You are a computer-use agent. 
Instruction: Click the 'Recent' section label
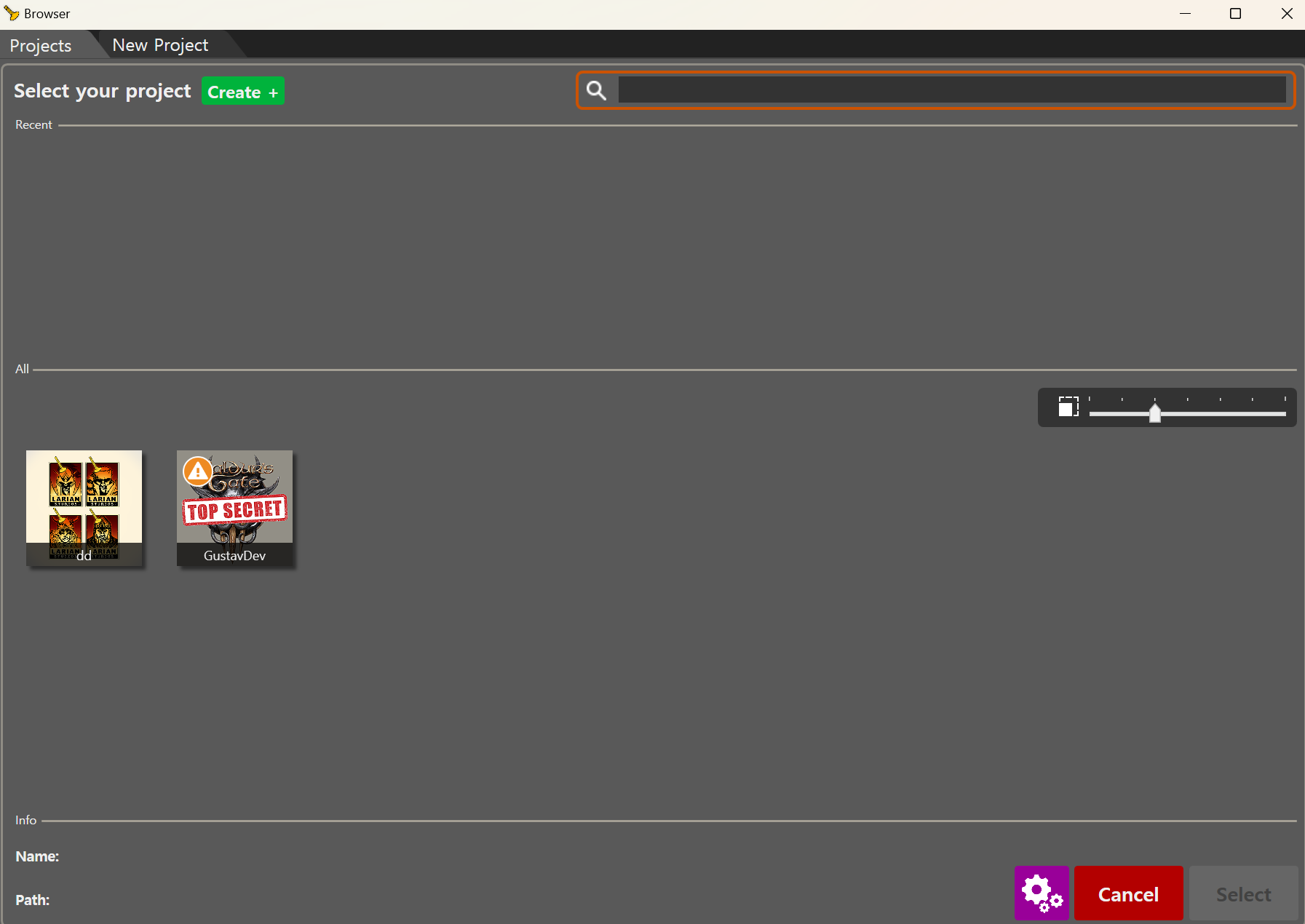pos(33,124)
